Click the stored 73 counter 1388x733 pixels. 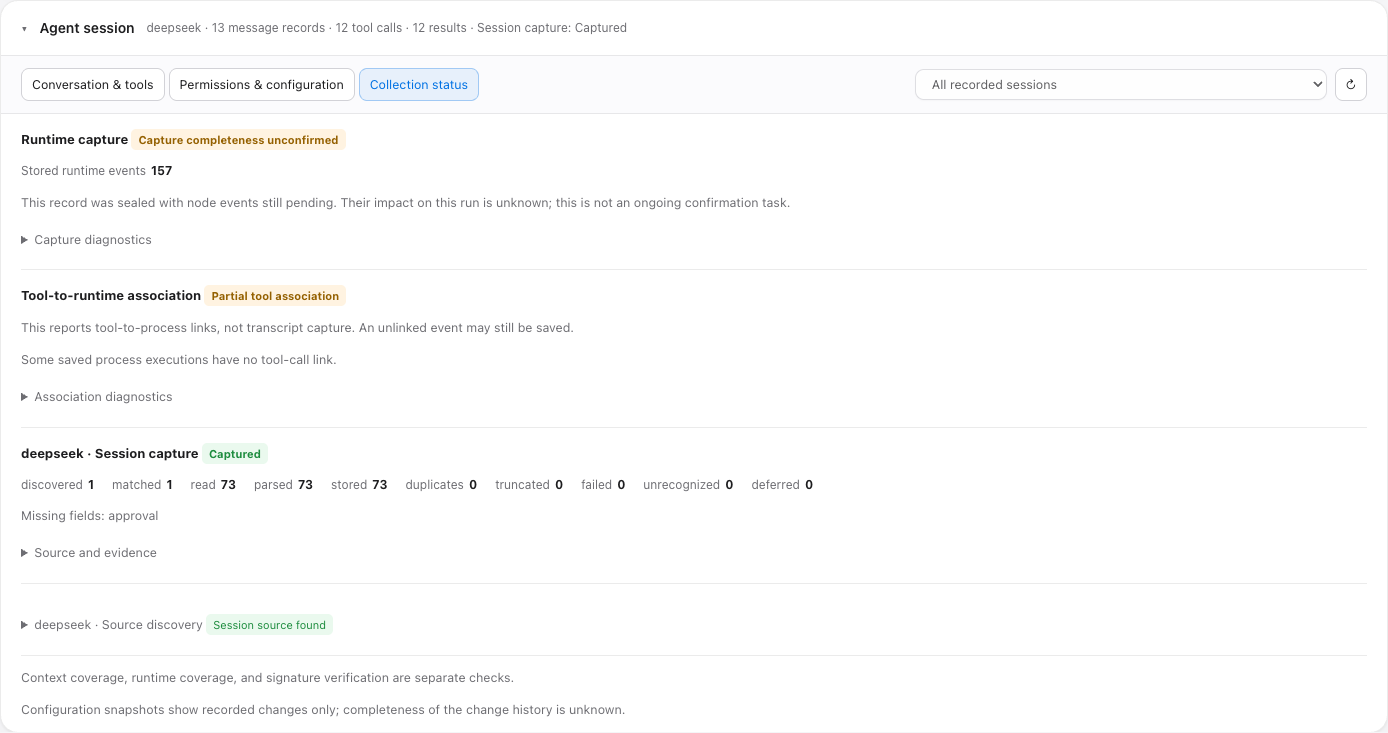pyautogui.click(x=359, y=485)
